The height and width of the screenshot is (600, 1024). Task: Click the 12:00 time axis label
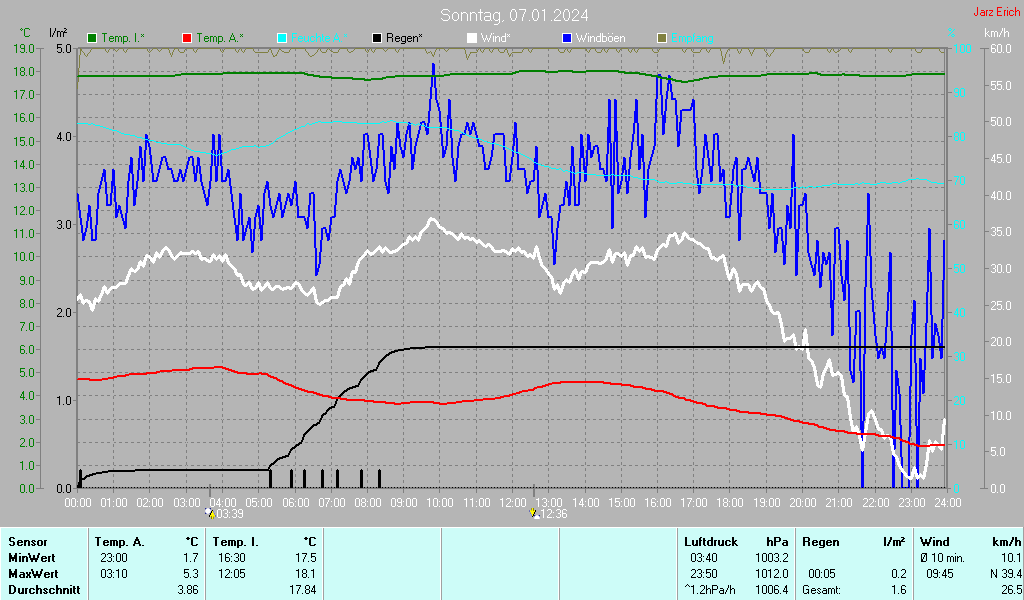pyautogui.click(x=512, y=501)
